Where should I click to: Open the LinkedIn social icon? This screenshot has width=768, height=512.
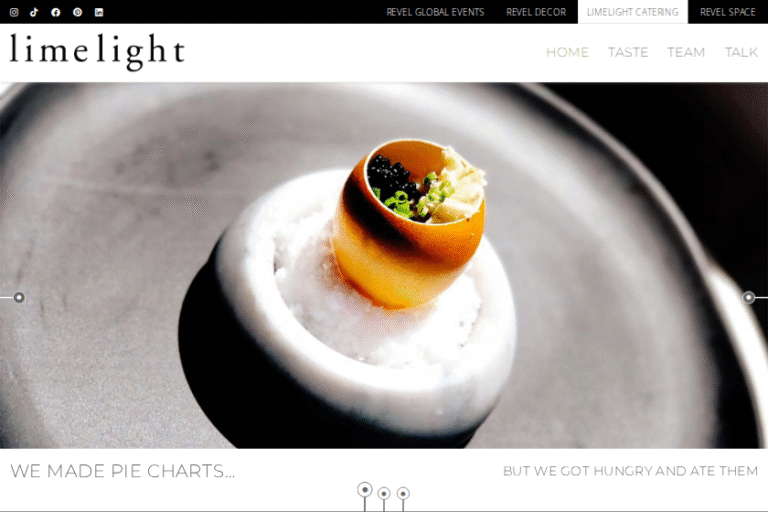pyautogui.click(x=99, y=12)
